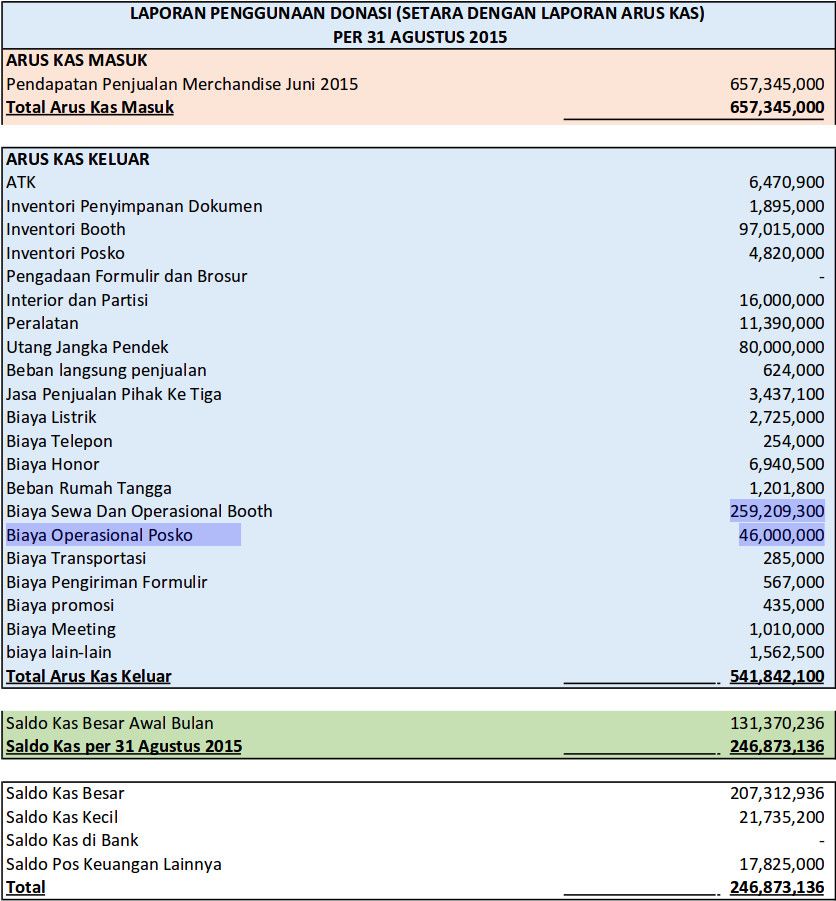
Task: Select the highlighted value 46,000,000
Action: pyautogui.click(x=781, y=535)
